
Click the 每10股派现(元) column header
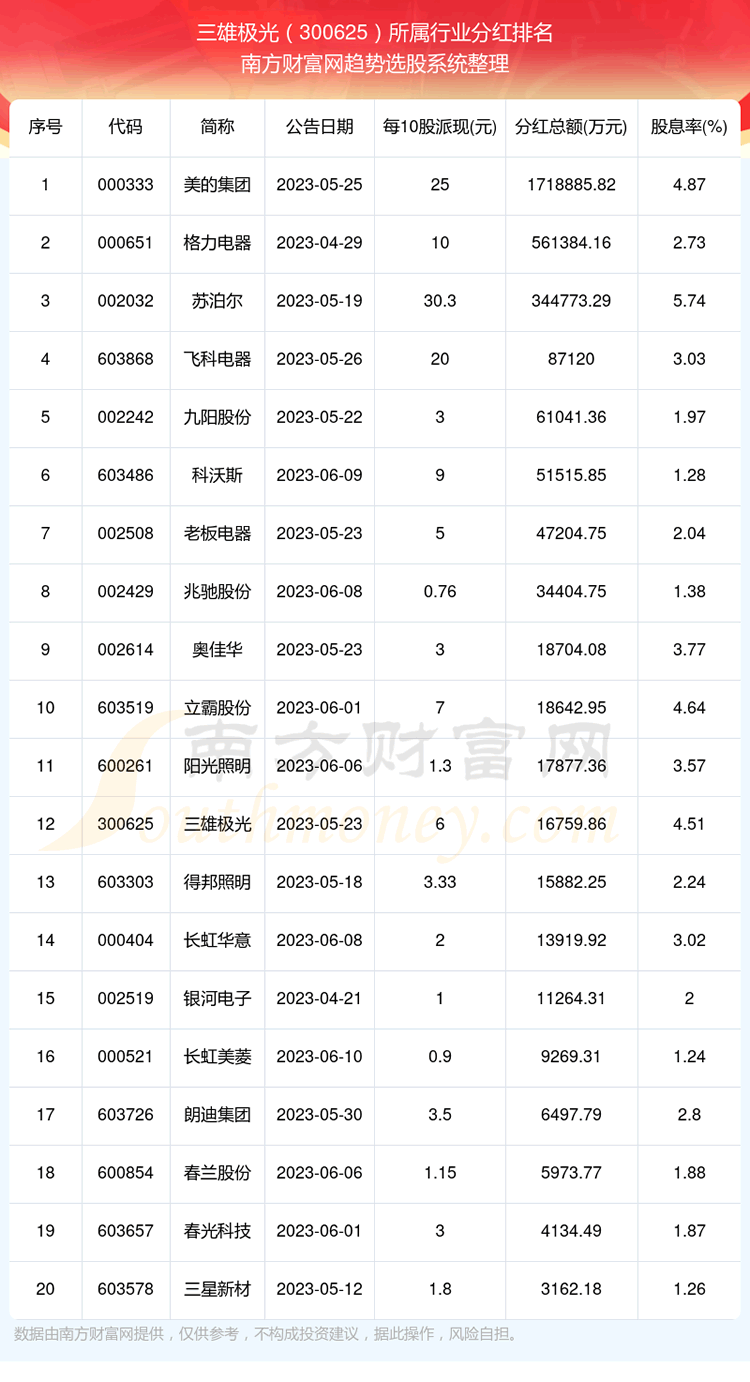(439, 127)
